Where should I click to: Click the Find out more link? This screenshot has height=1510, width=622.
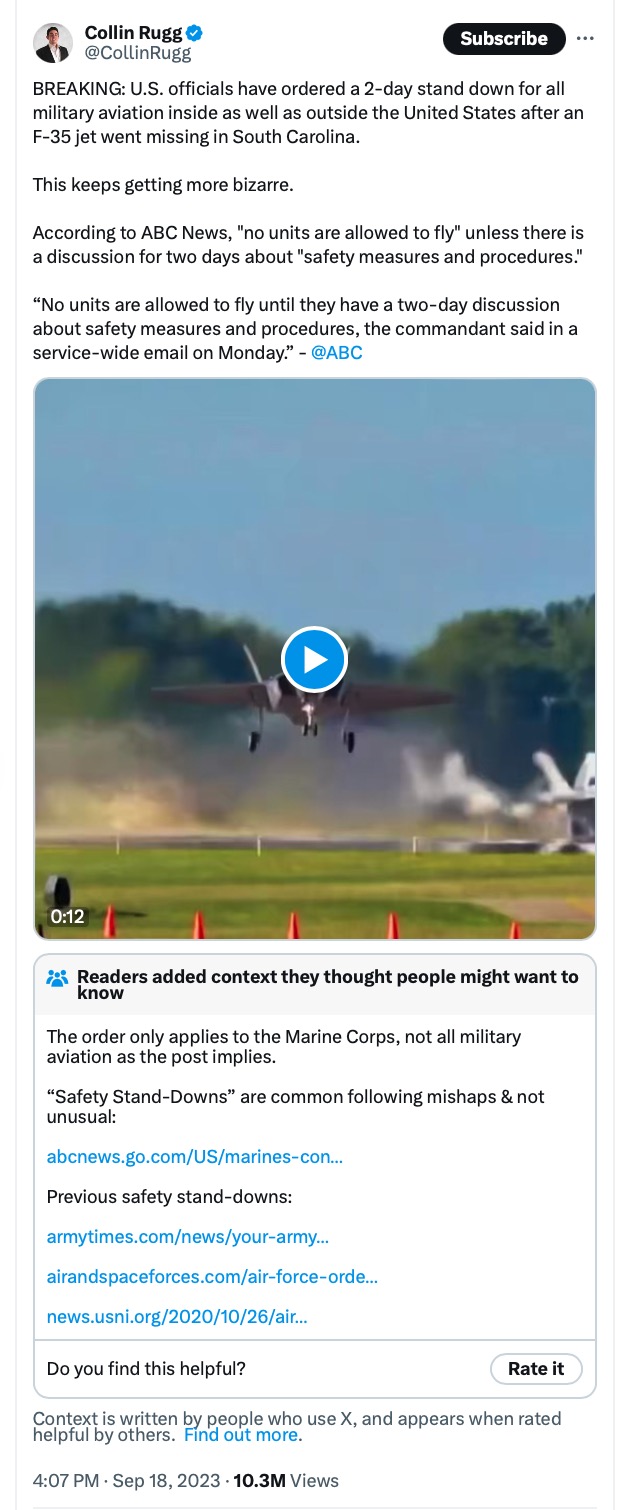[x=241, y=1435]
